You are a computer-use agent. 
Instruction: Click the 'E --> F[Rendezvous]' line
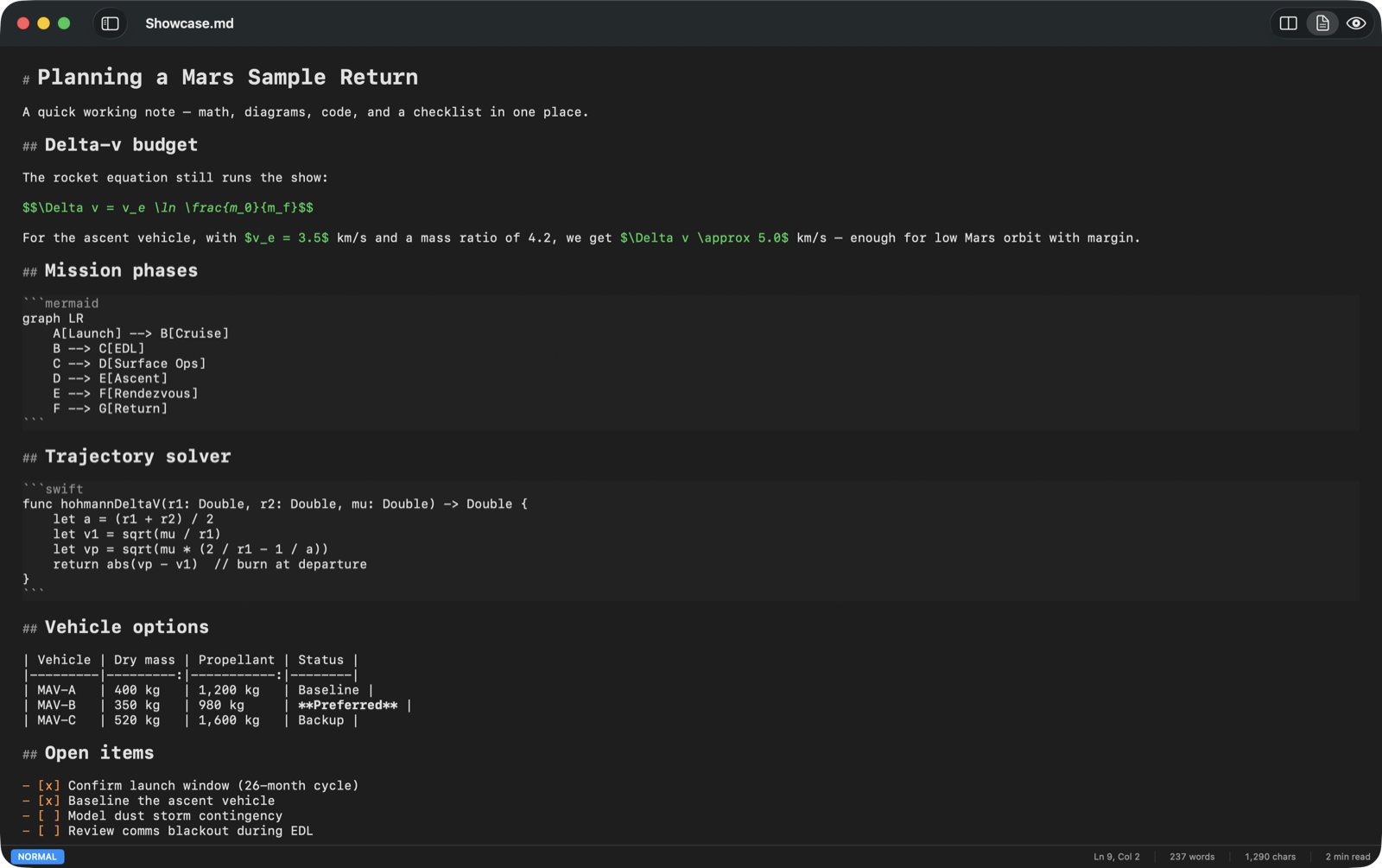pos(125,394)
